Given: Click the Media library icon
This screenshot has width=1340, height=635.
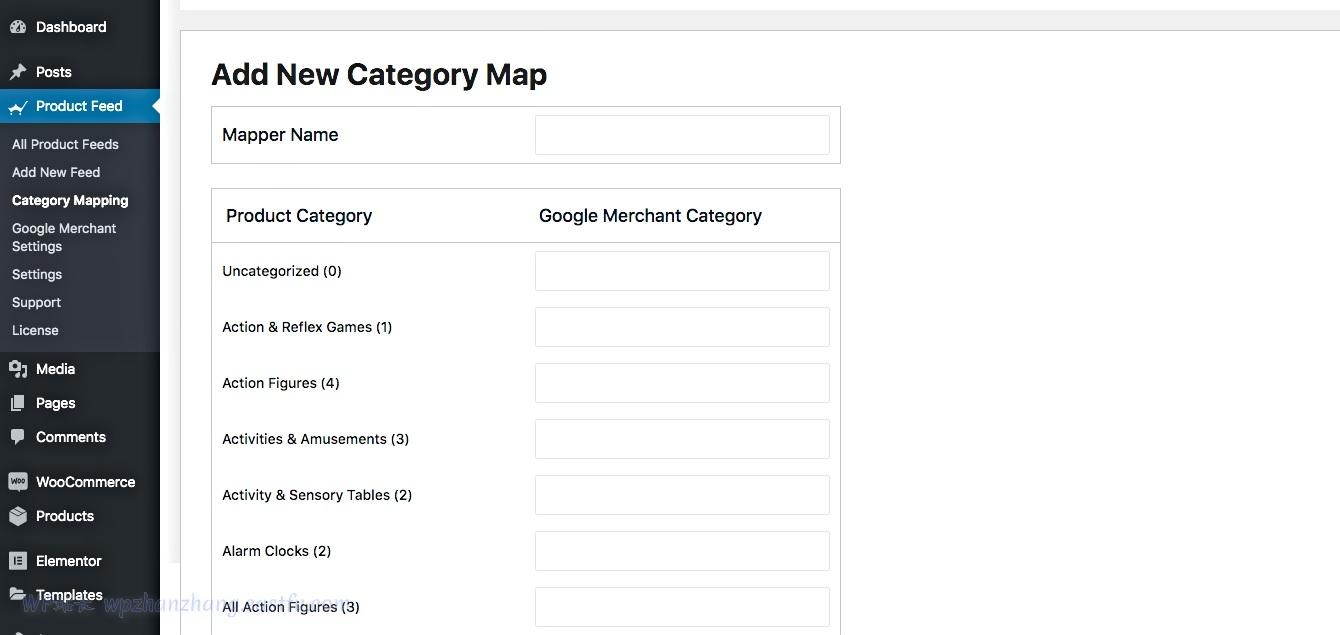Looking at the screenshot, I should (x=18, y=369).
